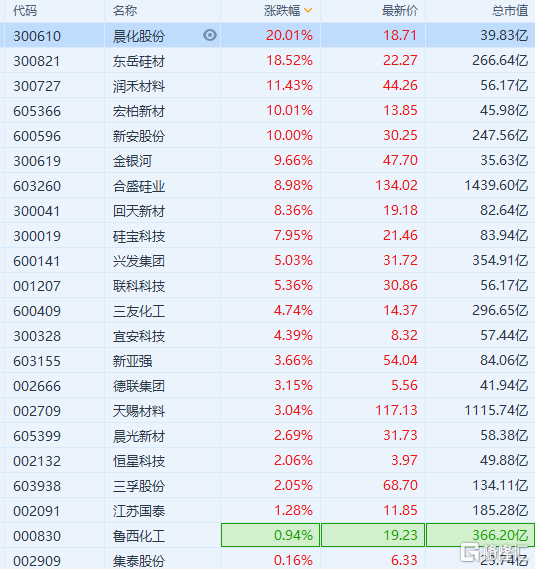Viewport: 535px width, 569px height.
Task: Click highlighted 0.94% change cell
Action: coord(270,535)
